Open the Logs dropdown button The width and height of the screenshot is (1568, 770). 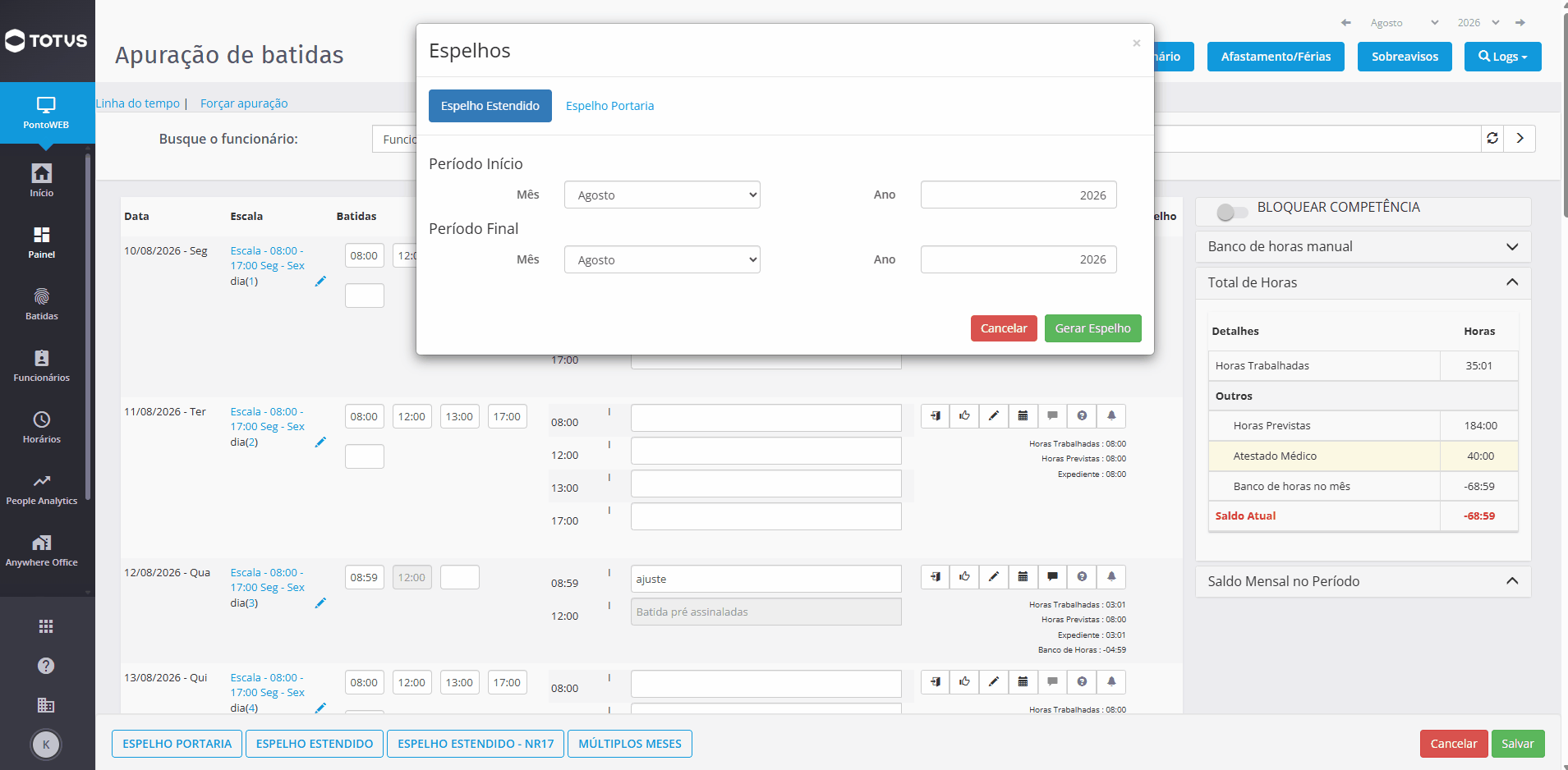point(1502,57)
